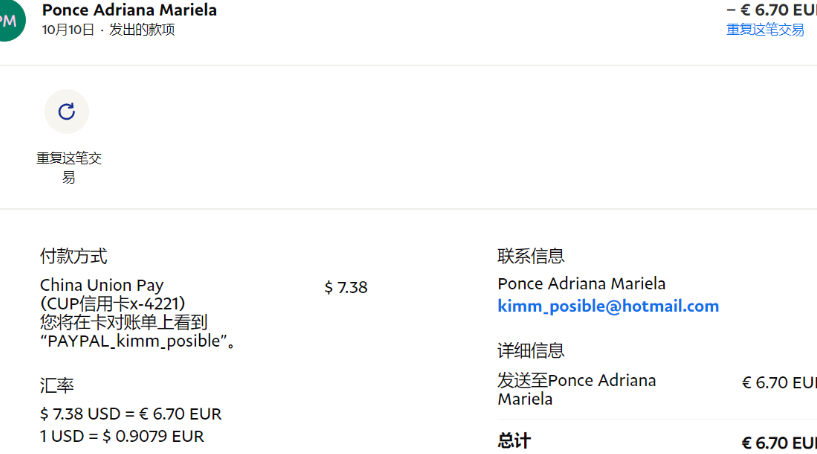Image resolution: width=817 pixels, height=454 pixels.
Task: Click the 1 USD = $ 0.9079 EUR rate
Action: (x=122, y=436)
